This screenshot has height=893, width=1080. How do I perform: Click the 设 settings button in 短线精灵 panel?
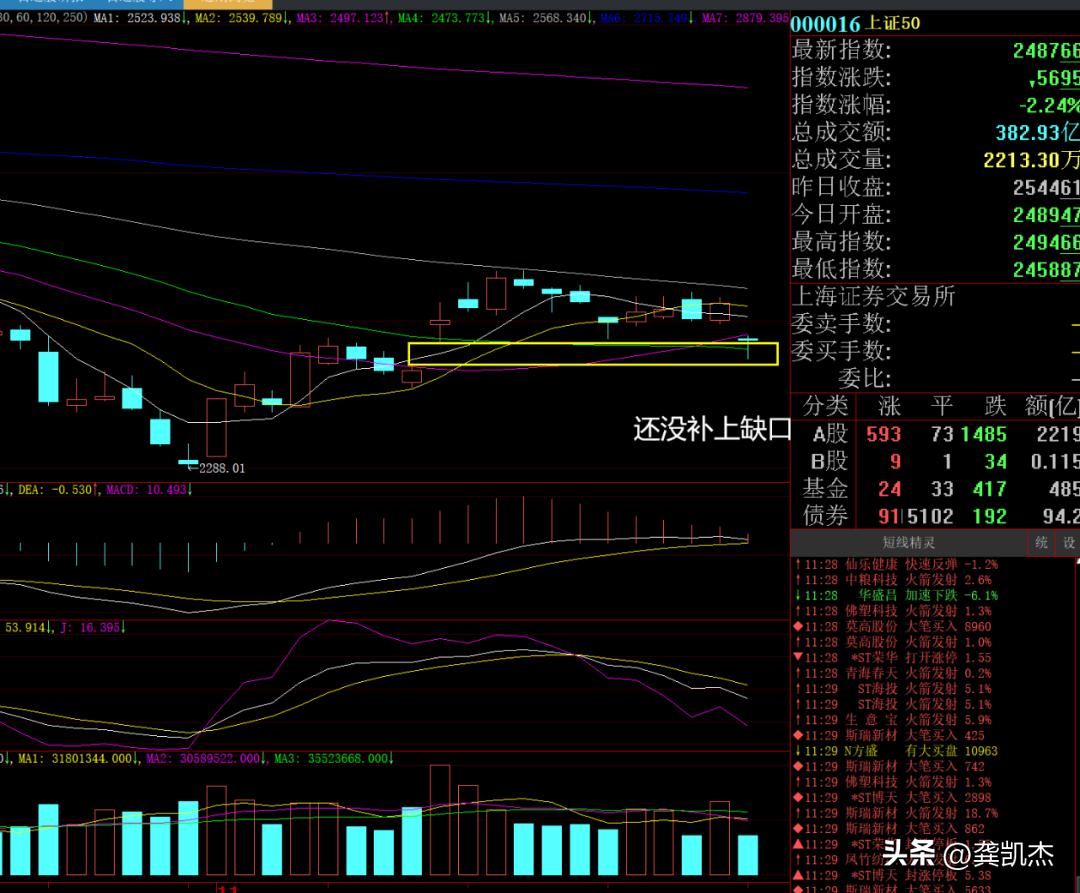[1068, 543]
